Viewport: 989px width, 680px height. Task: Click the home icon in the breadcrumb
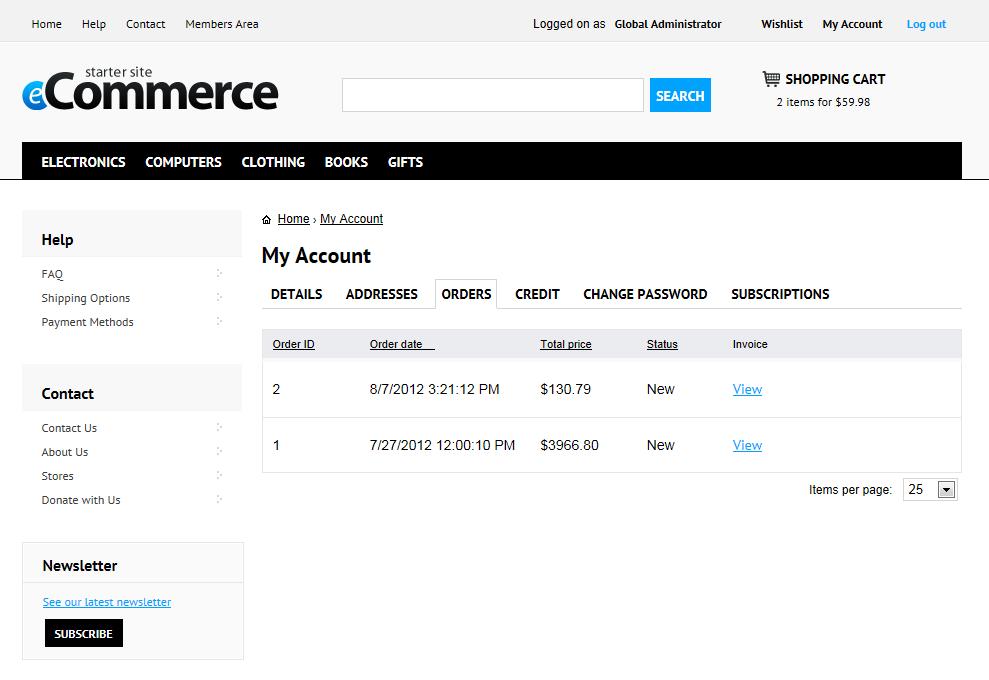click(266, 220)
